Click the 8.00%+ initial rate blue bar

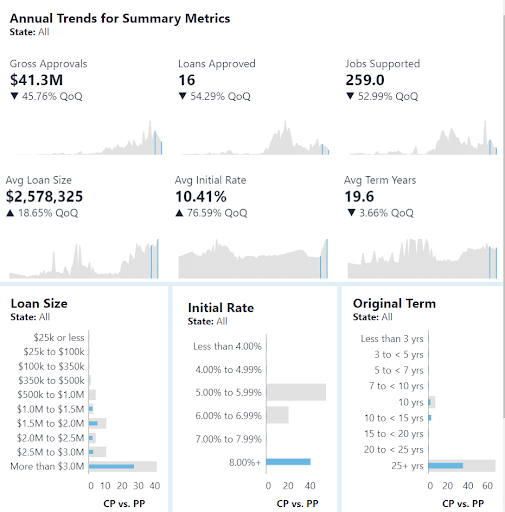click(288, 462)
